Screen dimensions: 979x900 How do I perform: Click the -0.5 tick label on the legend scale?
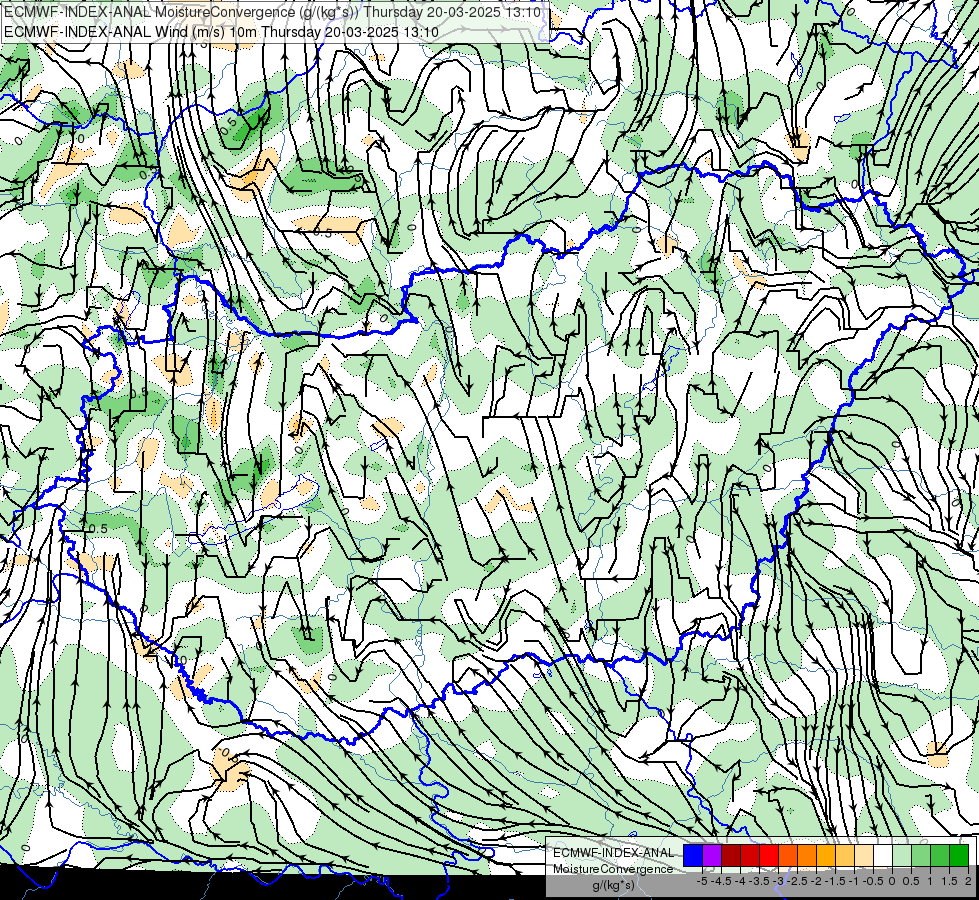873,881
